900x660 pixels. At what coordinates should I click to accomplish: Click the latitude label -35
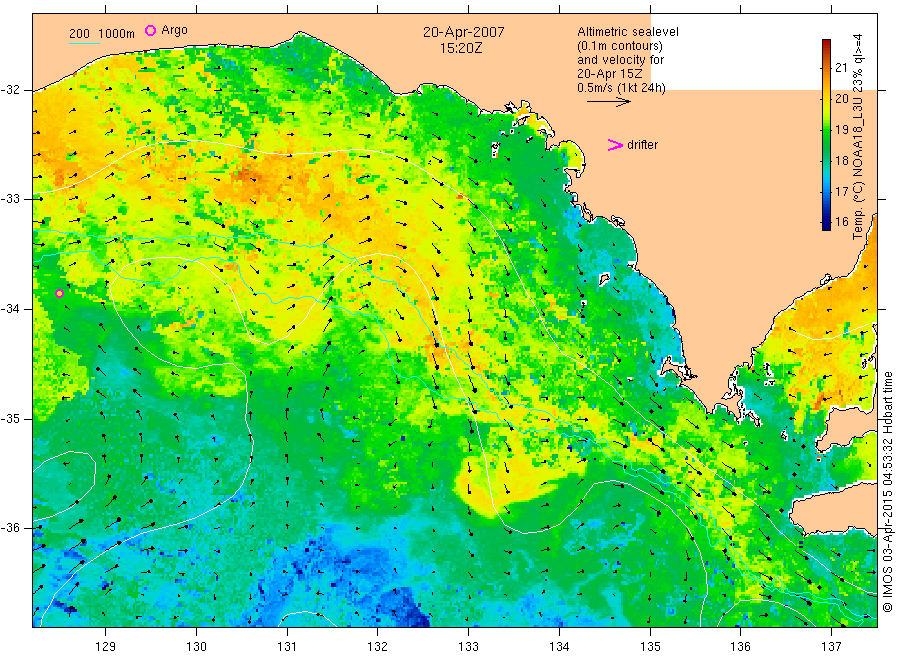(10, 419)
